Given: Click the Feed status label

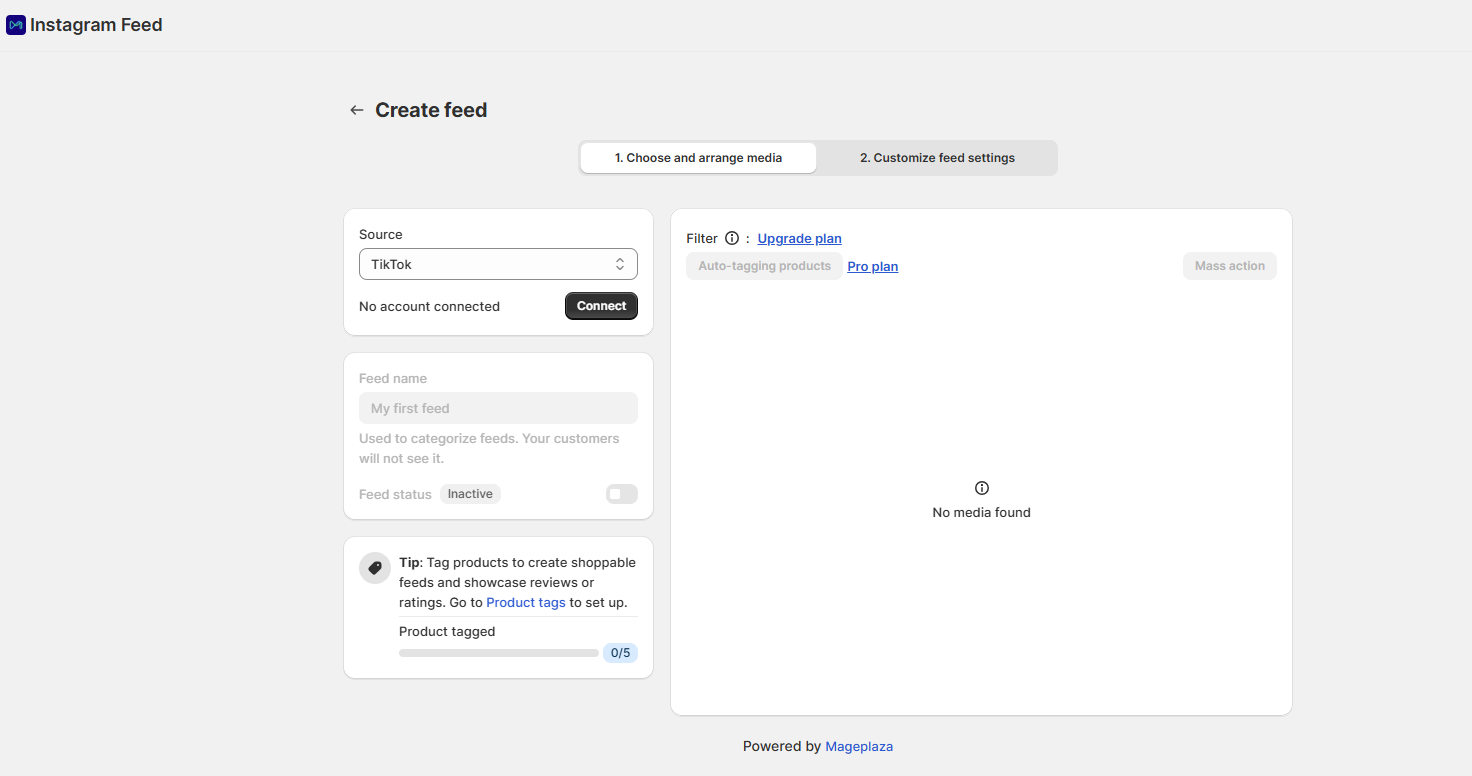Looking at the screenshot, I should point(395,494).
